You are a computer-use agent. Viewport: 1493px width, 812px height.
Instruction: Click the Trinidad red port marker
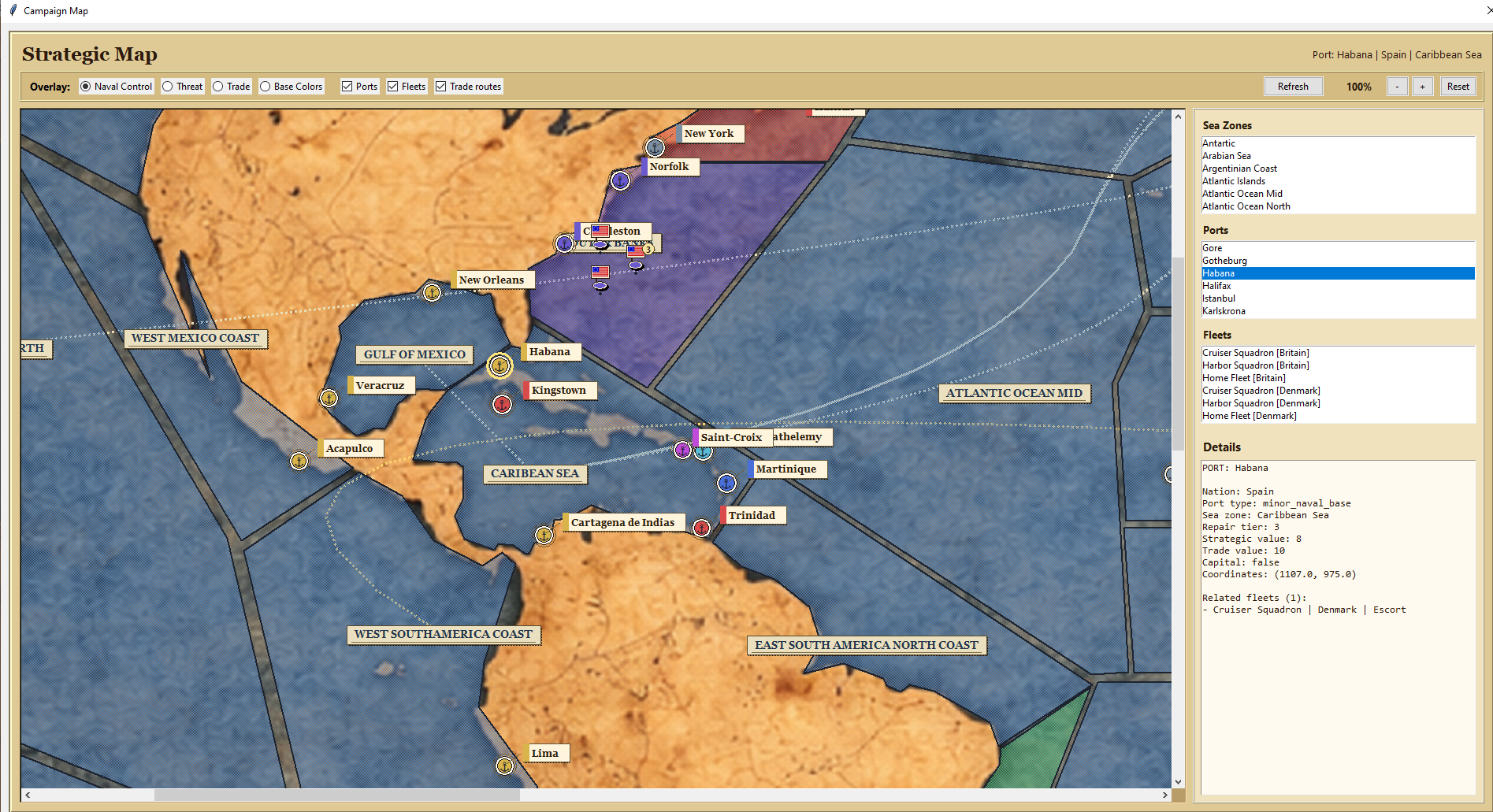click(x=701, y=528)
